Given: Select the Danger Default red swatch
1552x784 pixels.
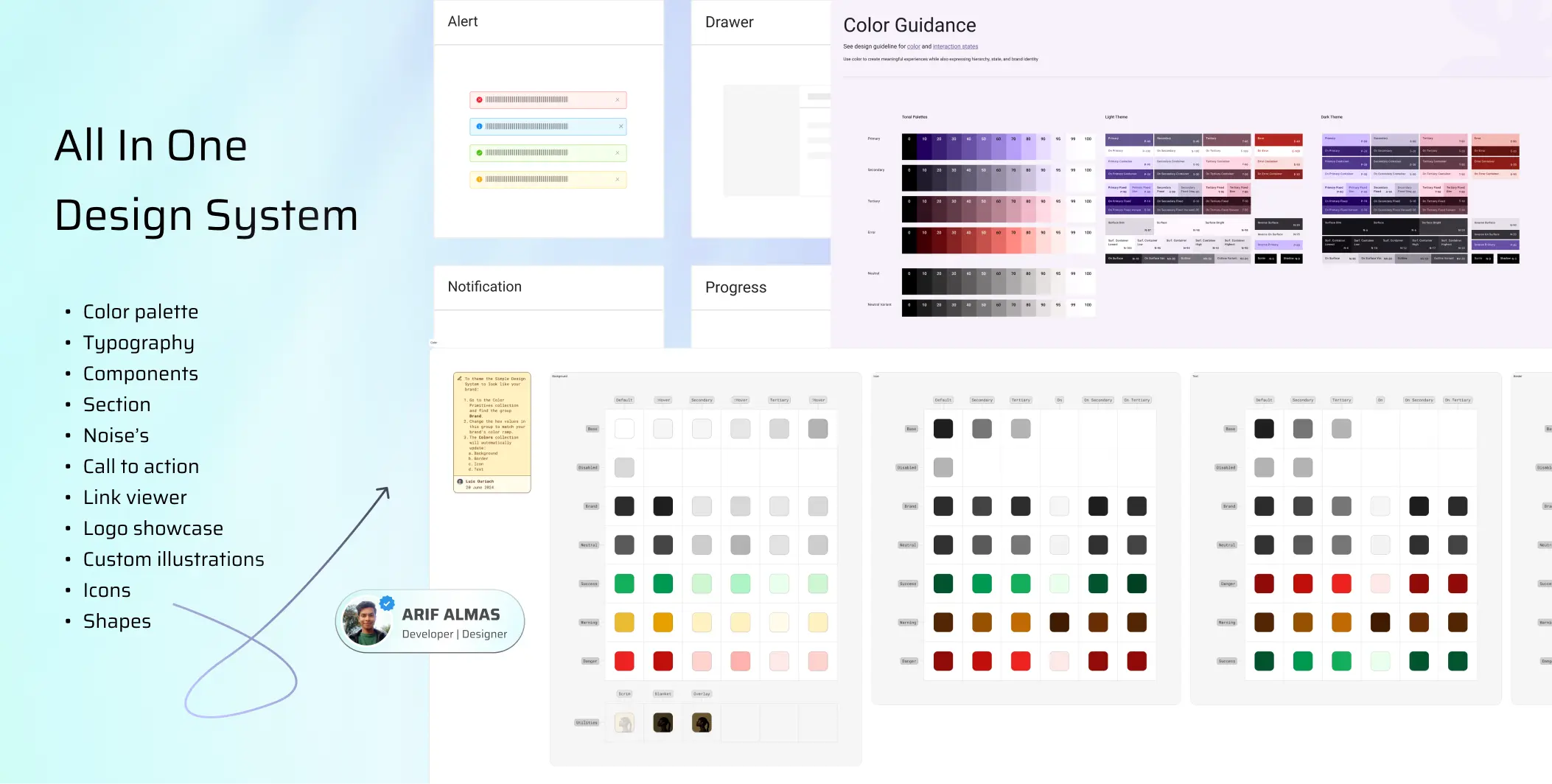Looking at the screenshot, I should coord(624,661).
